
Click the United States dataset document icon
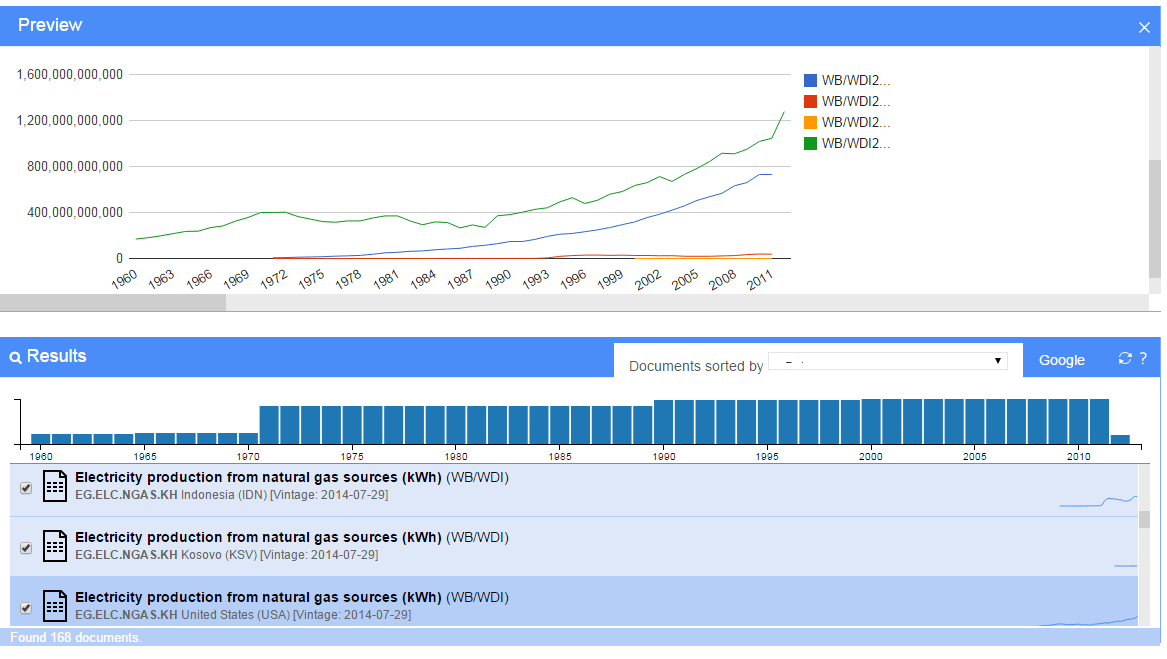click(x=55, y=606)
